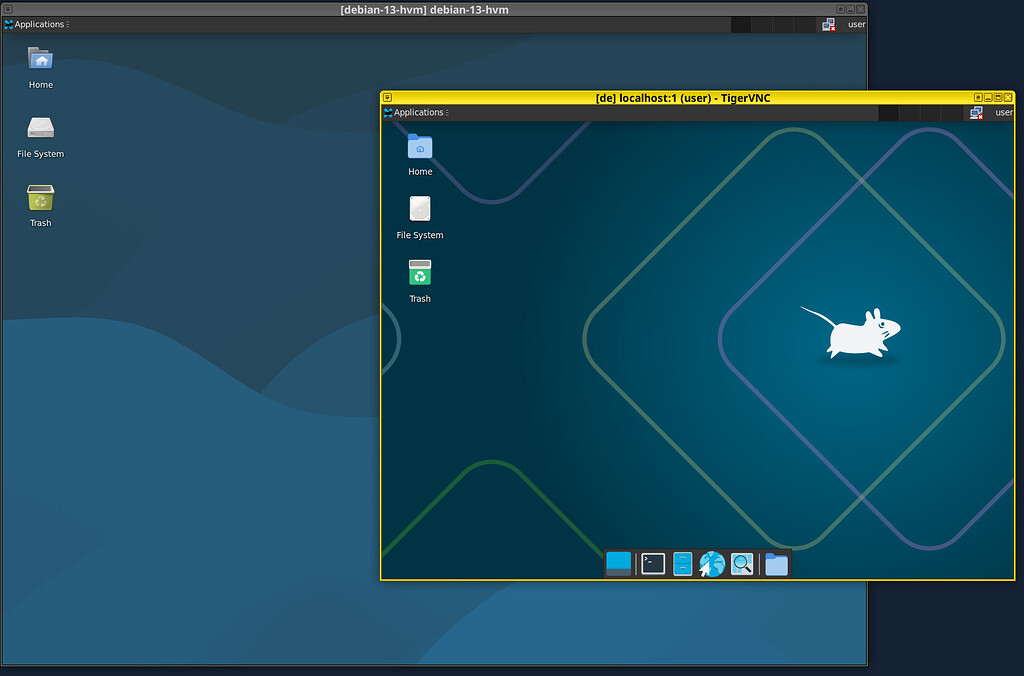Open the Web Browser globe icon

[712, 564]
